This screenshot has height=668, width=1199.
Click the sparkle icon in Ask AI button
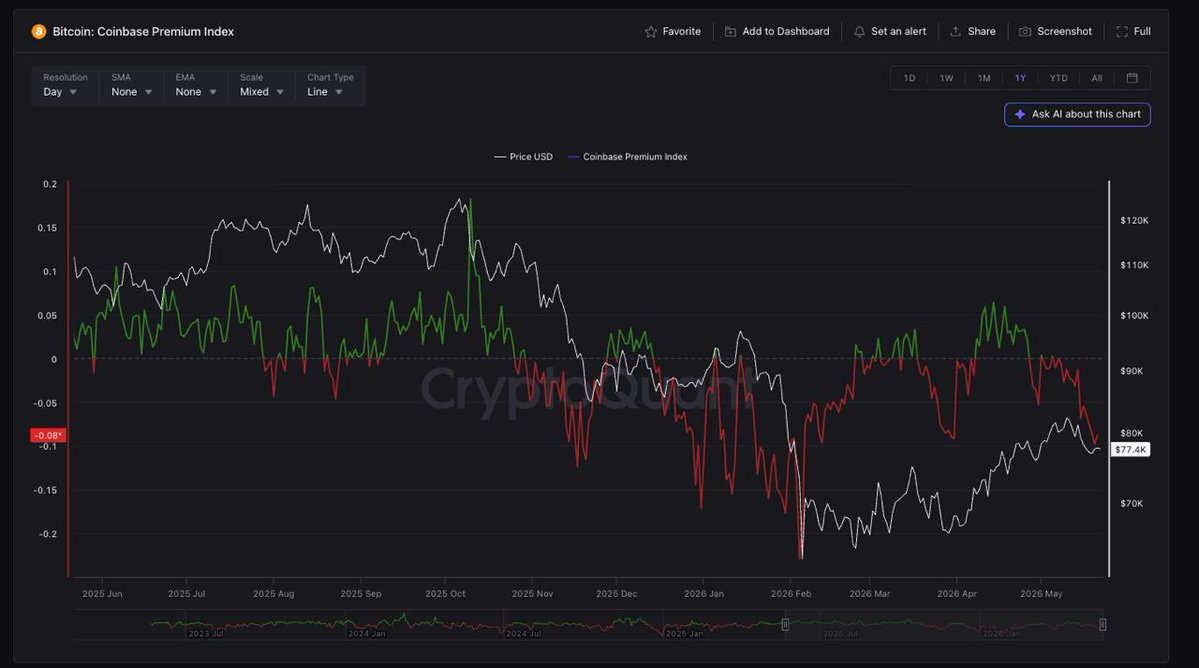pos(1020,114)
